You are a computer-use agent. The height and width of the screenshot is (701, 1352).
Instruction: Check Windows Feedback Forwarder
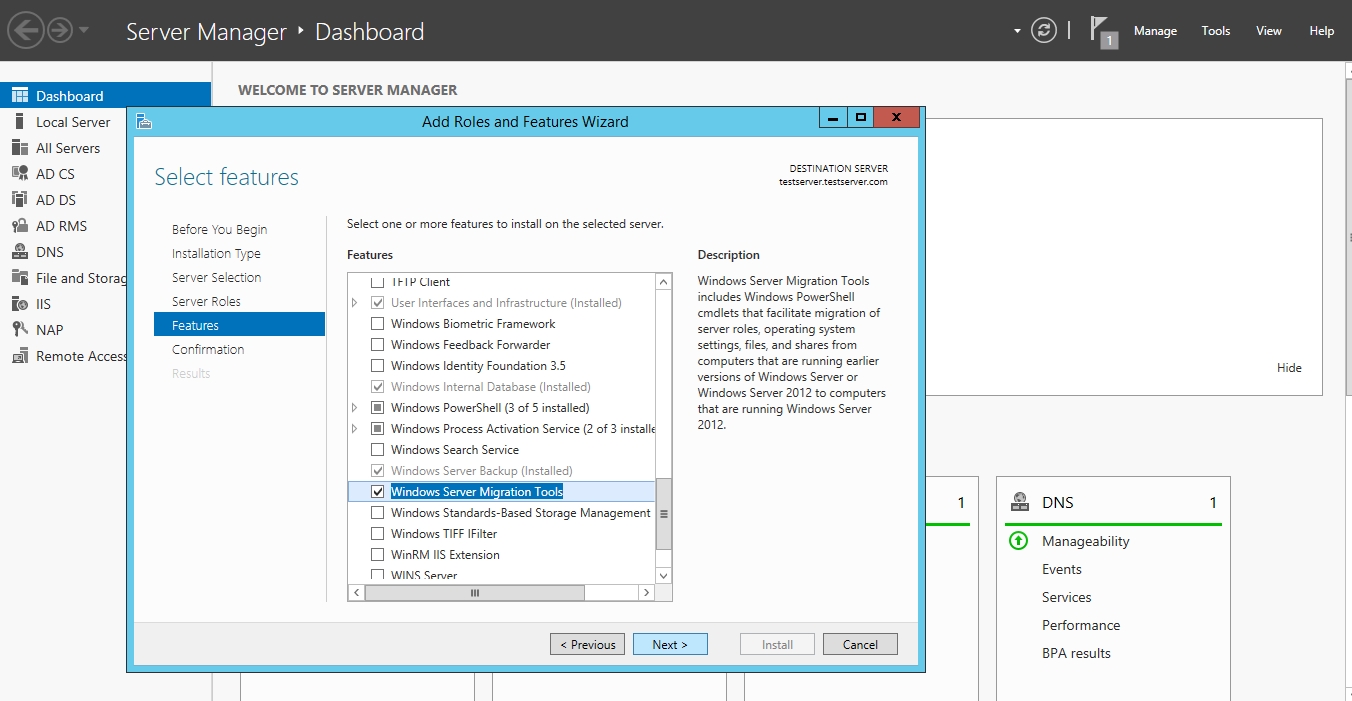point(377,345)
